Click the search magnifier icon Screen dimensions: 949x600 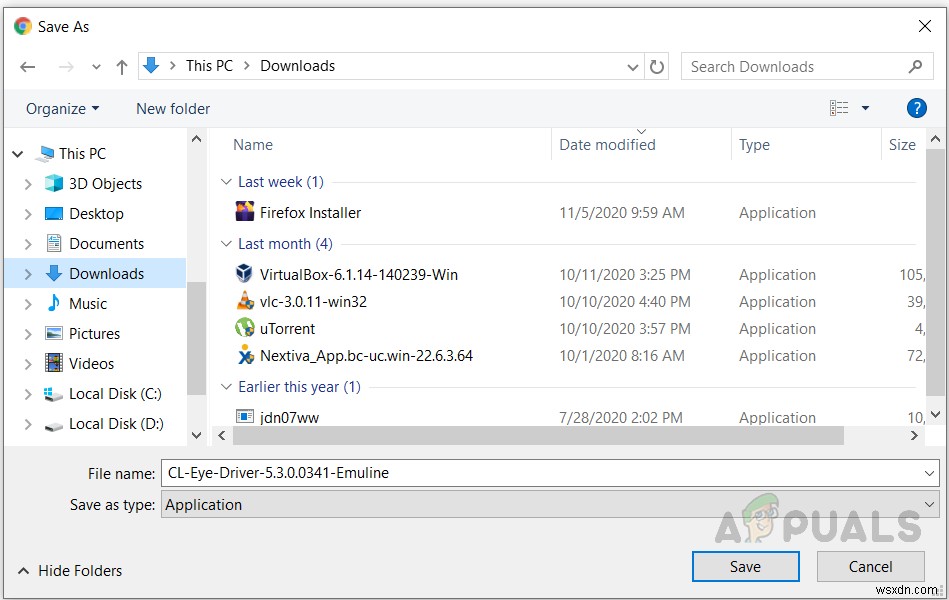tap(915, 67)
